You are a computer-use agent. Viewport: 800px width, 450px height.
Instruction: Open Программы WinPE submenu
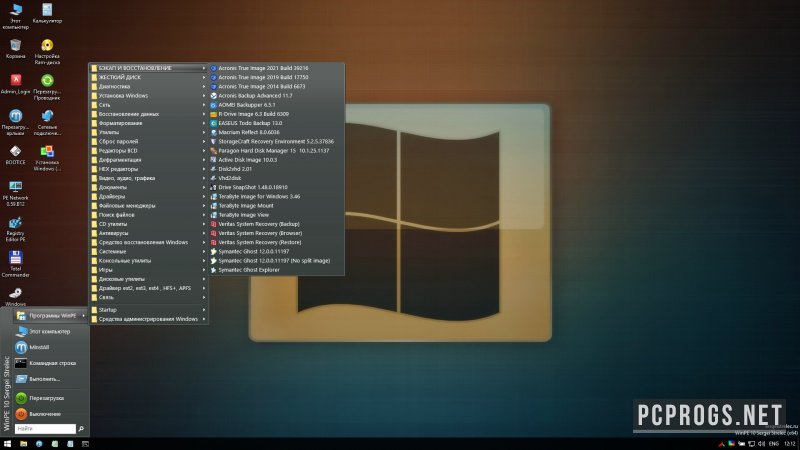point(50,316)
